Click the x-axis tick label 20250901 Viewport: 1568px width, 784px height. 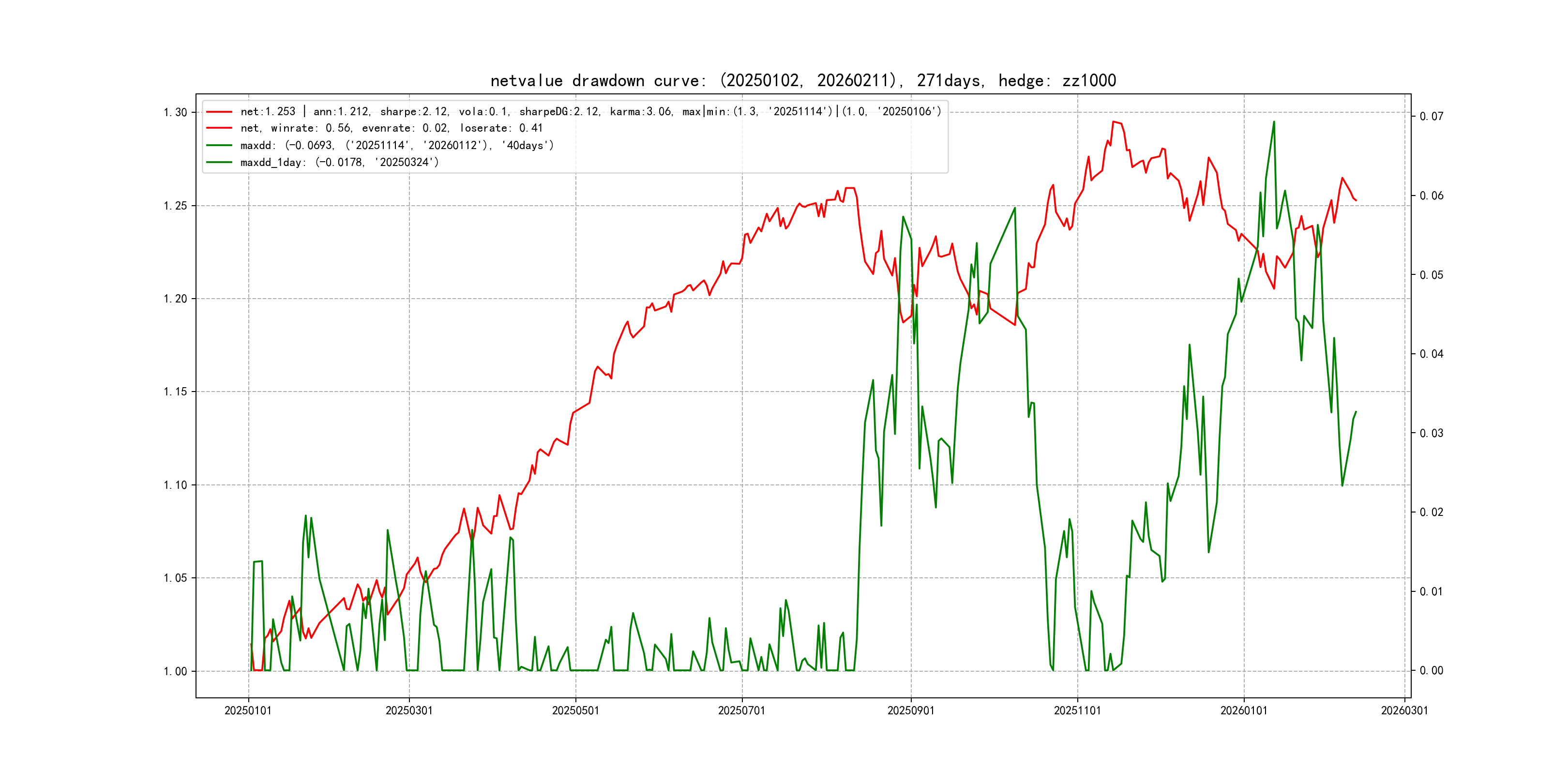pos(911,711)
